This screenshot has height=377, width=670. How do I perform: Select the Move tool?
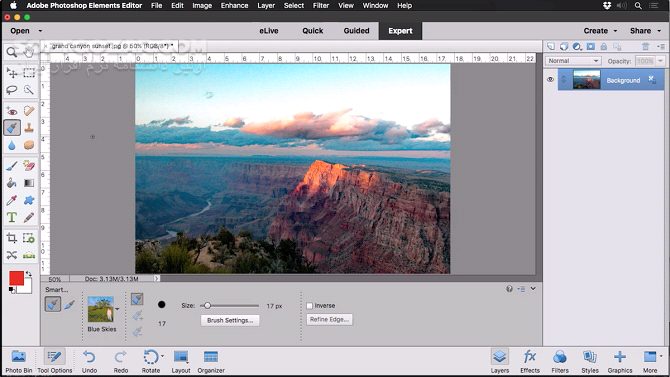(x=12, y=73)
